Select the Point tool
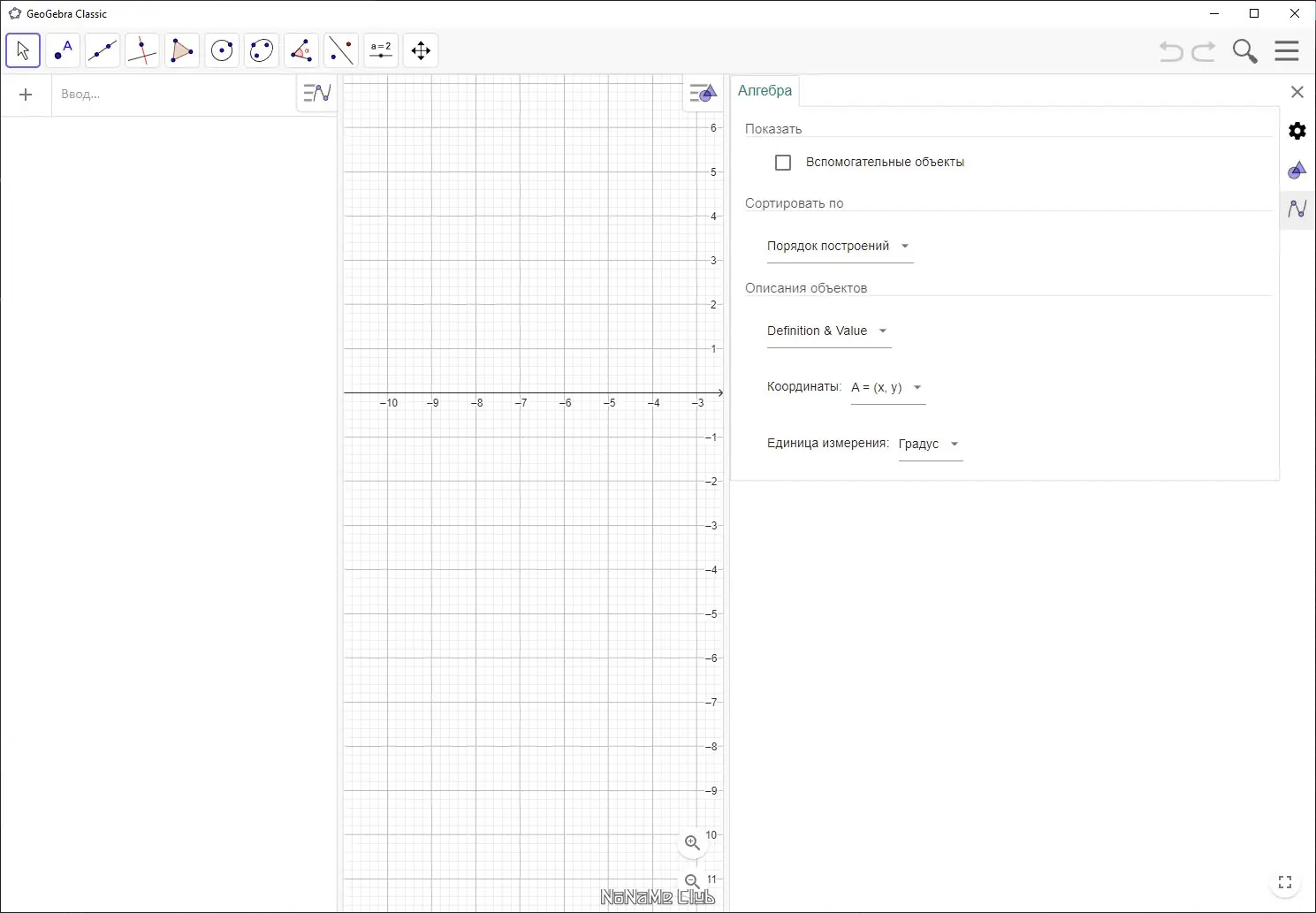Screen dimensions: 1316x913 coord(63,50)
